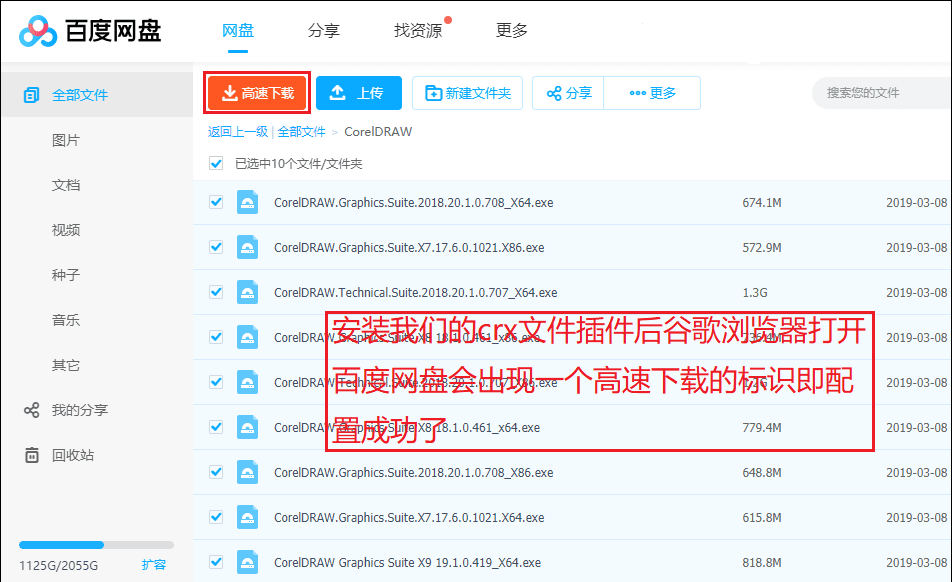Viewport: 952px width, 582px height.
Task: Toggle the select-all checkbox for 10 files
Action: tap(216, 163)
